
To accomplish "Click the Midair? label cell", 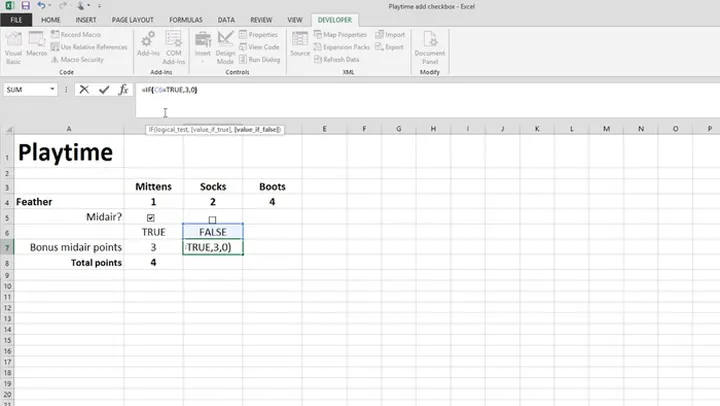I will point(69,217).
